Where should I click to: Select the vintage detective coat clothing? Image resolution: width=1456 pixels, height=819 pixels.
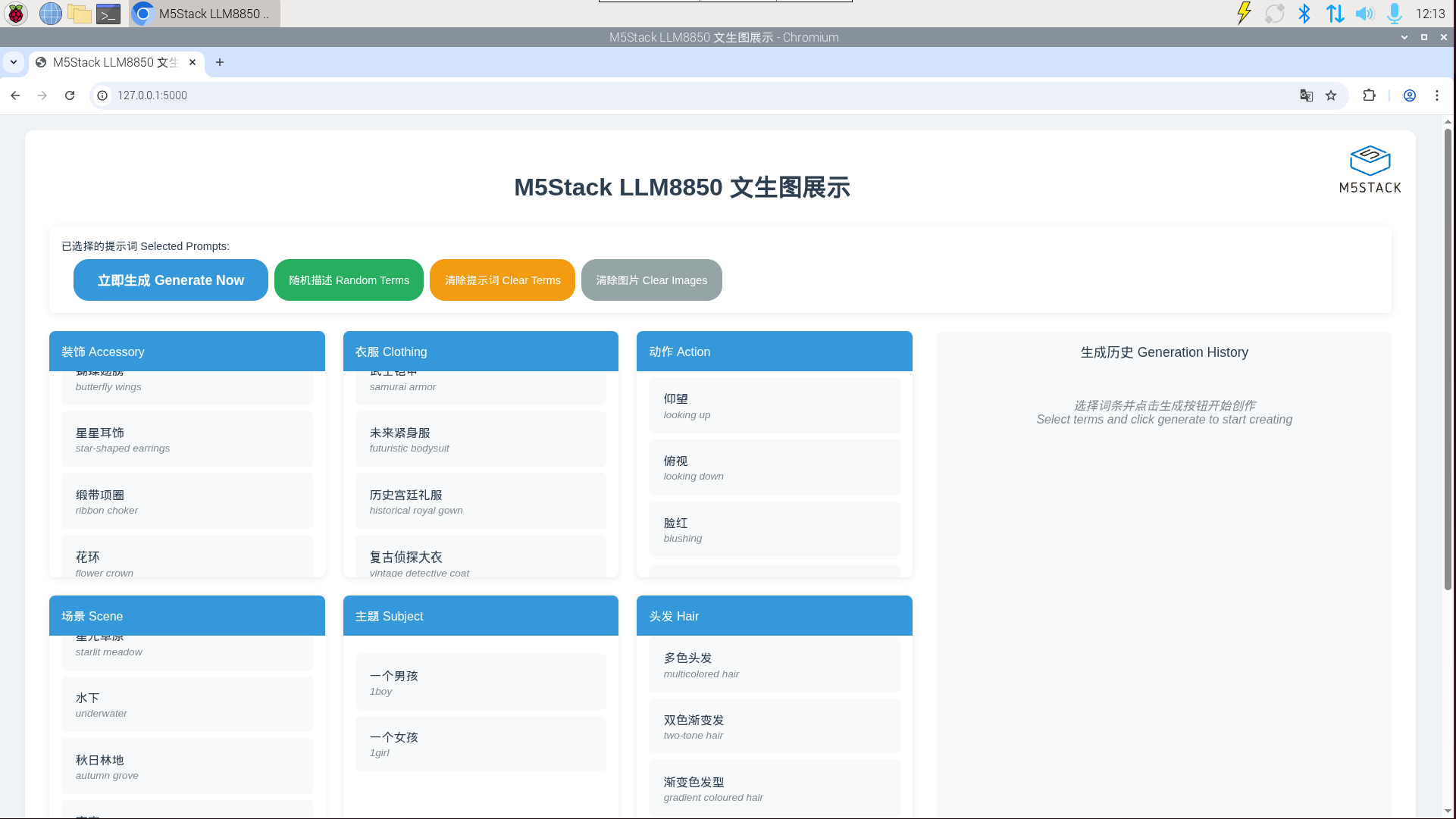(481, 557)
